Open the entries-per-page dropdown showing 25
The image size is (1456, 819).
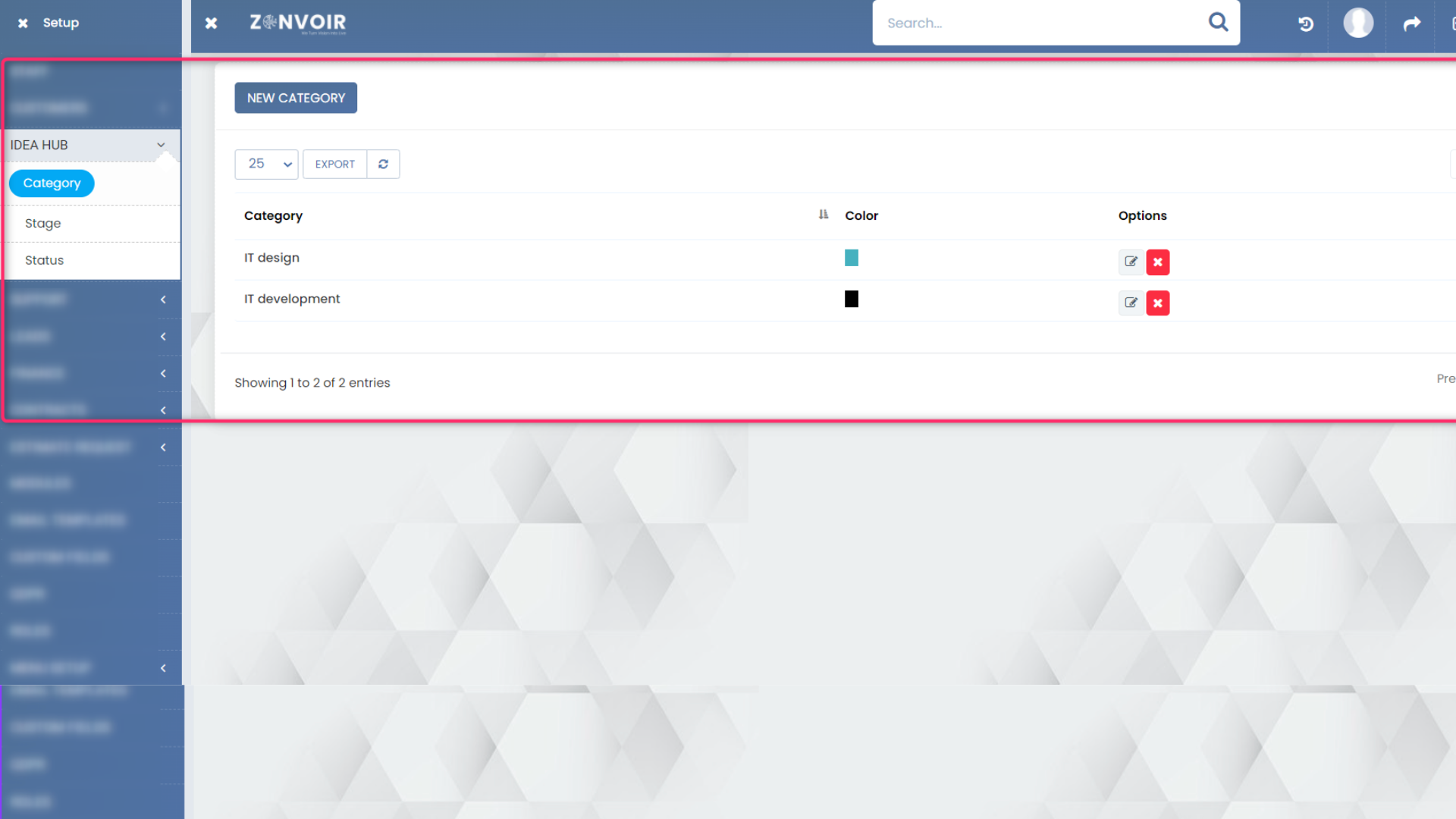266,164
